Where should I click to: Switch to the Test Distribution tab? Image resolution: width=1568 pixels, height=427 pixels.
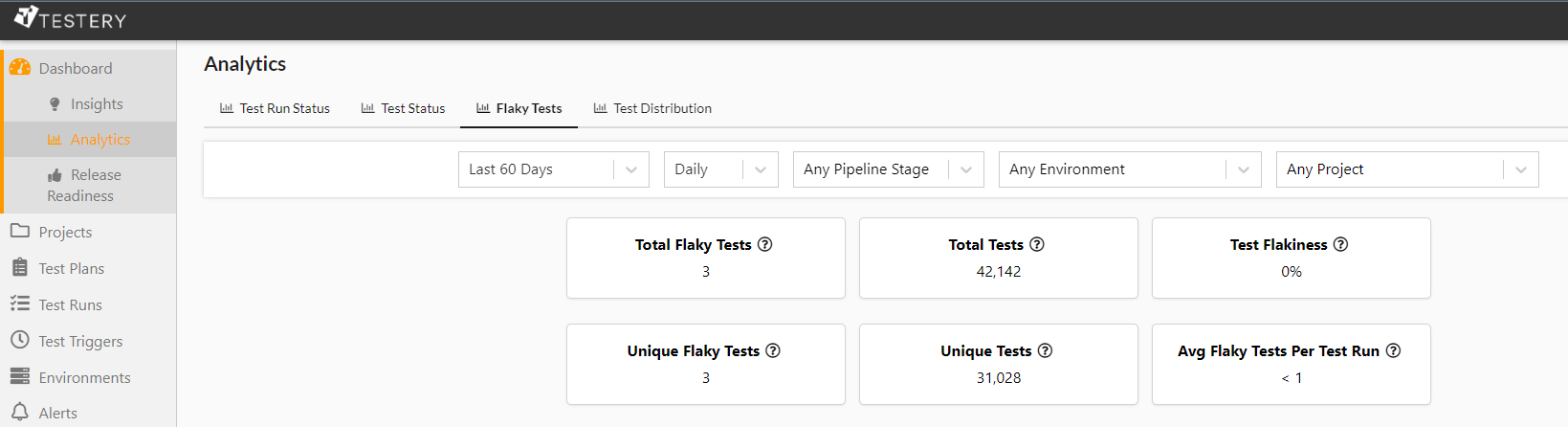tap(652, 108)
